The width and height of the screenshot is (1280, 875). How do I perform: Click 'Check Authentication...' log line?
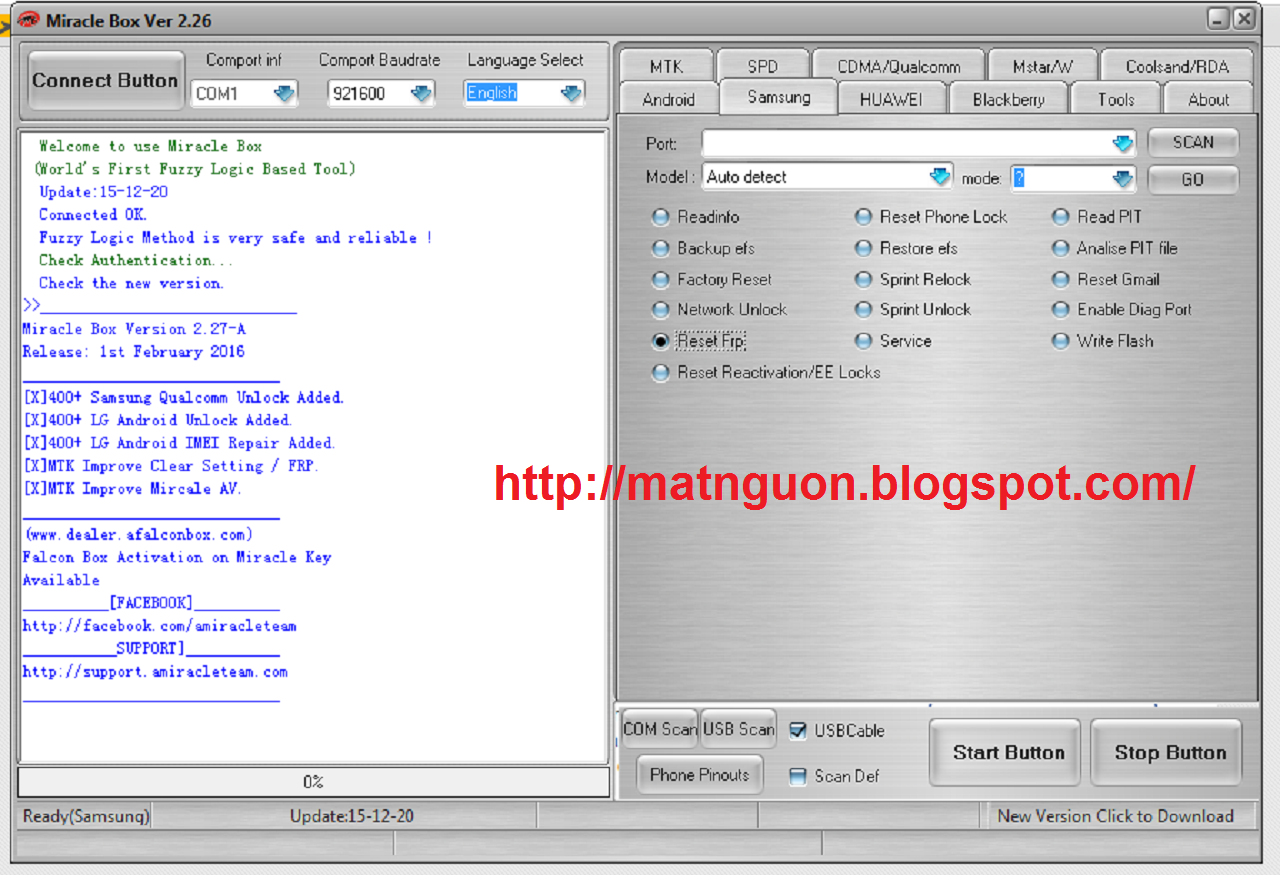(x=136, y=260)
